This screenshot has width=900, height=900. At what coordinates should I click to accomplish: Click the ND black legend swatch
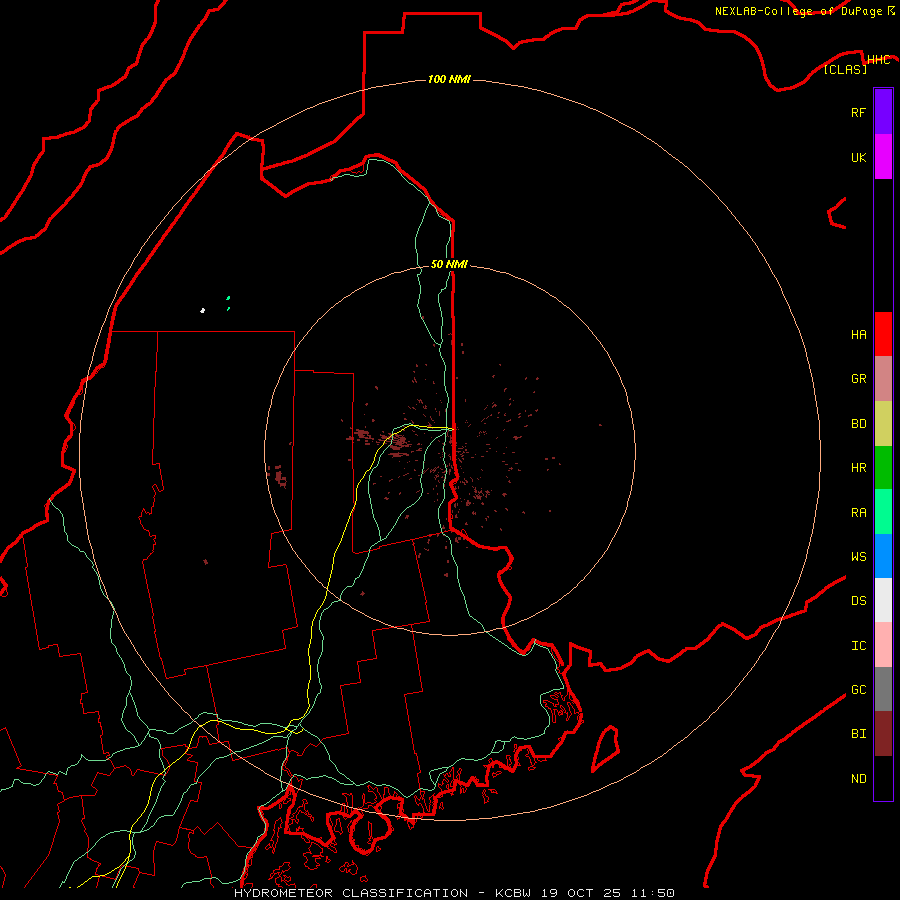(x=883, y=778)
